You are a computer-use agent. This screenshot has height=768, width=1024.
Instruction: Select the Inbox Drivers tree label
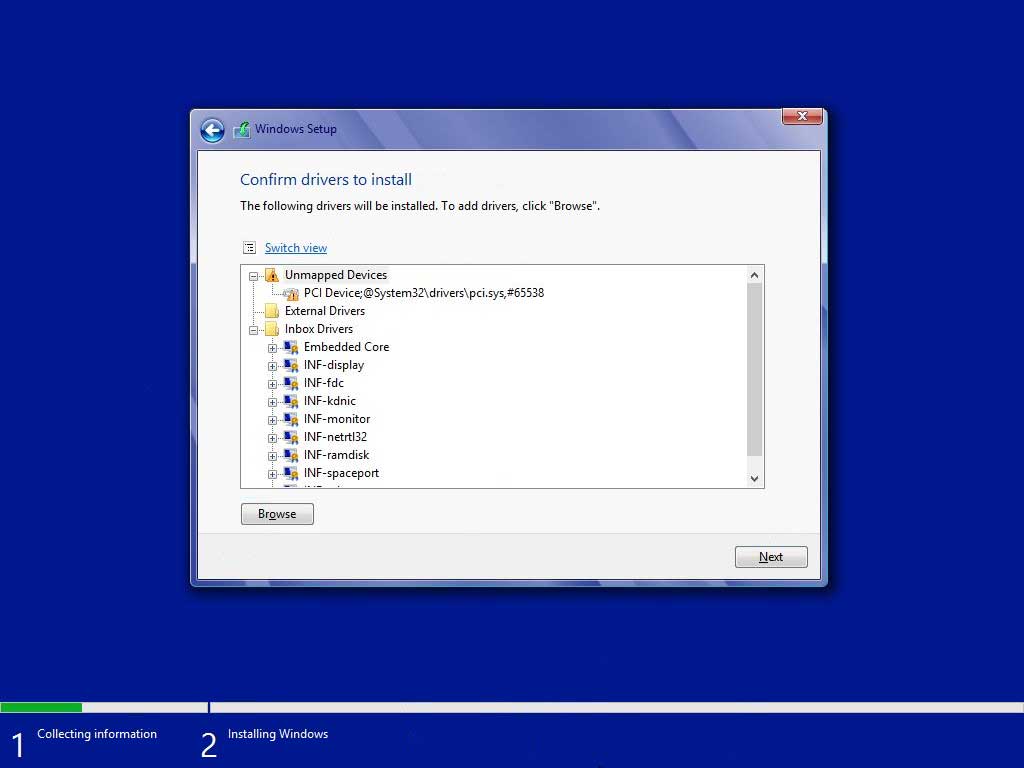[x=319, y=329]
